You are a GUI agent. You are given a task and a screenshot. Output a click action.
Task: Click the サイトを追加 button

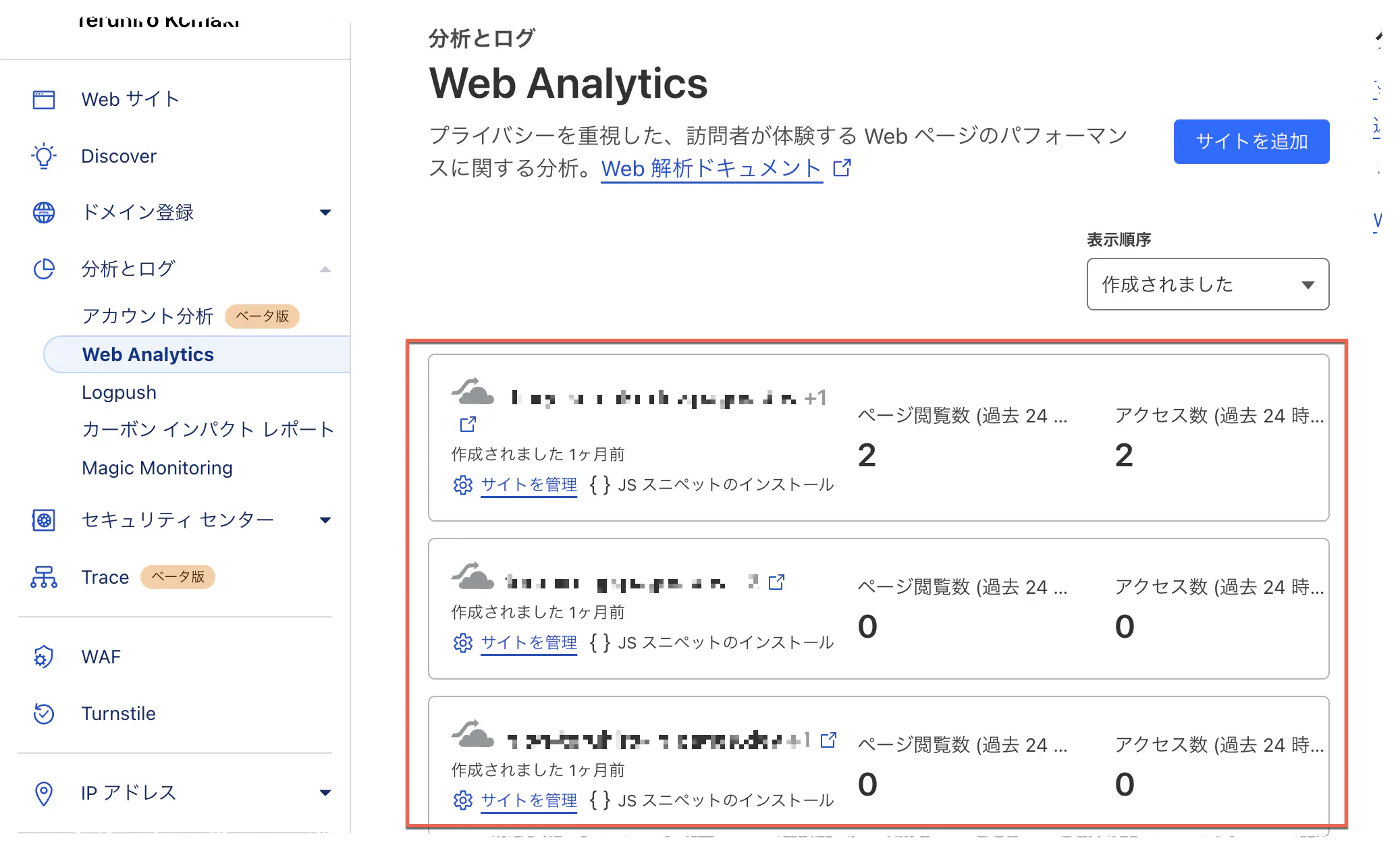tap(1251, 141)
